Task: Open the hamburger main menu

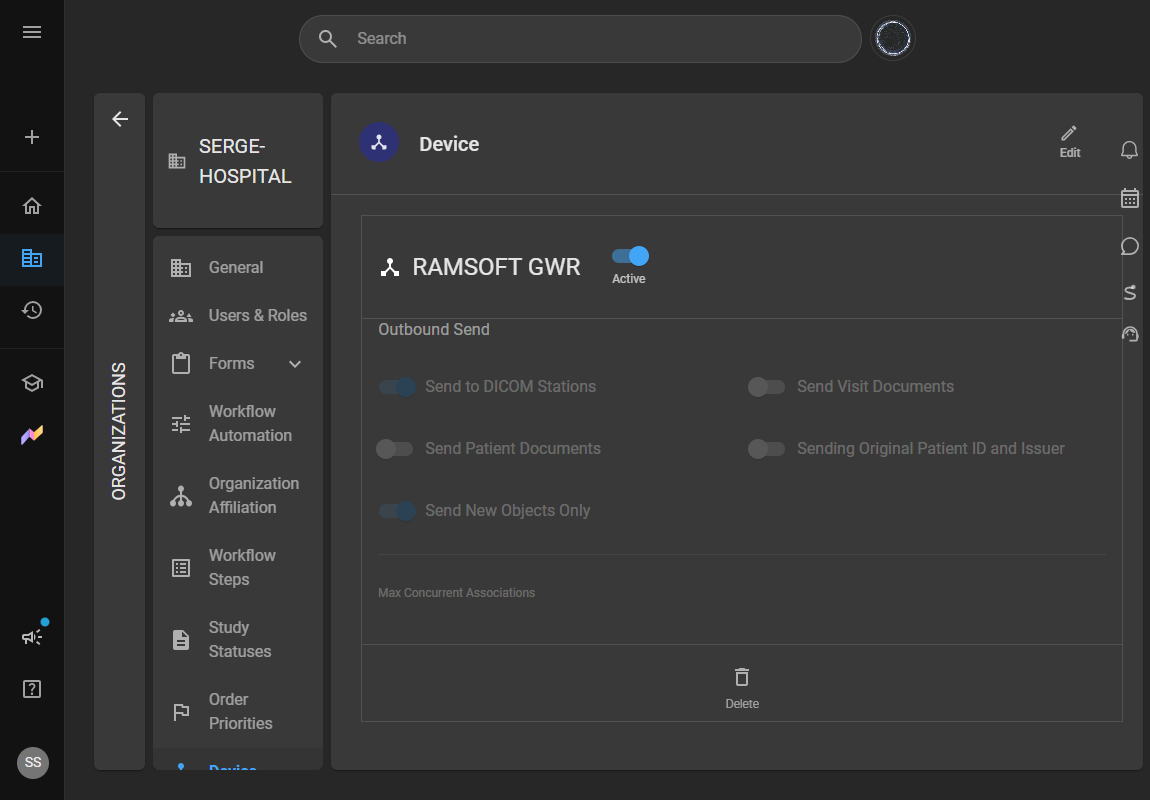Action: [x=32, y=32]
